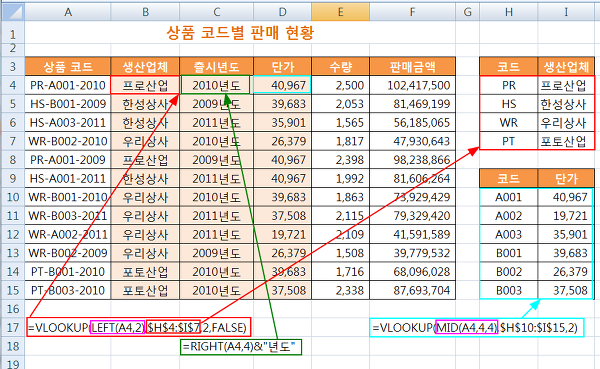Click the 단가 header in cell I9
Screen dimensions: 600x369
[566, 178]
